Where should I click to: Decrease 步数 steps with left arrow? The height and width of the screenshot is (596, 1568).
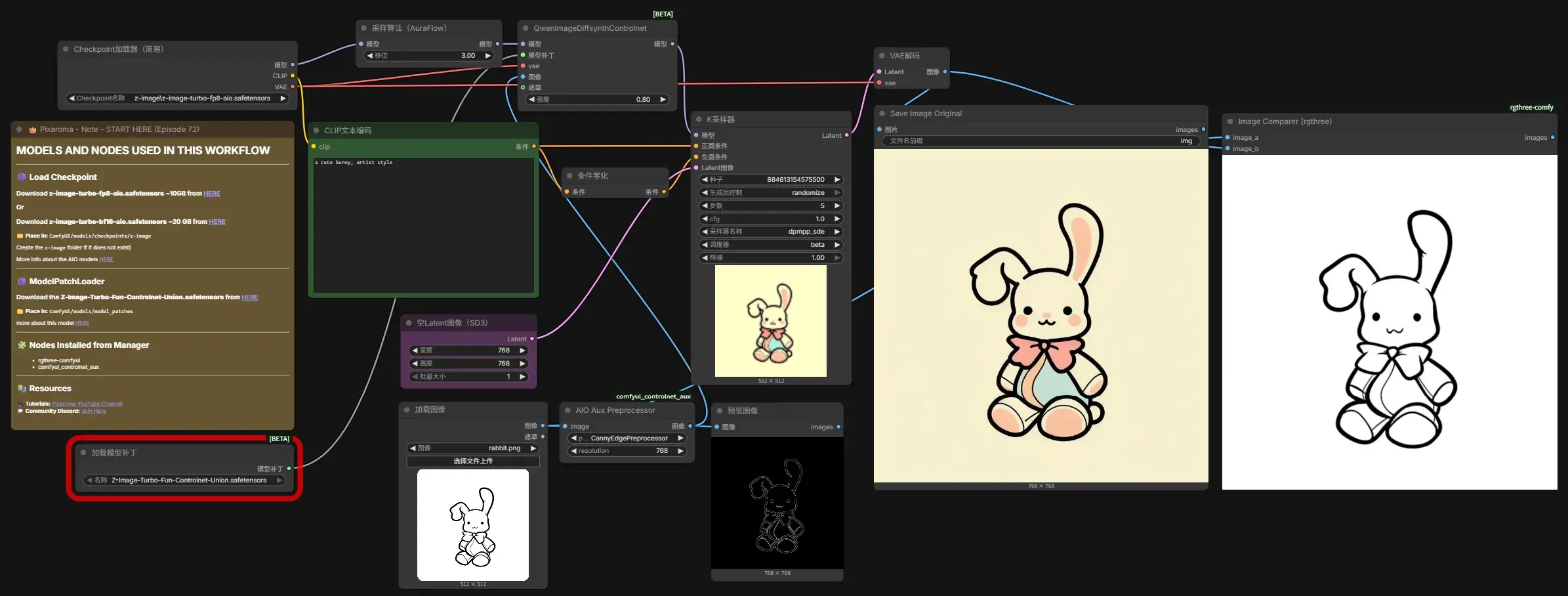coord(705,206)
